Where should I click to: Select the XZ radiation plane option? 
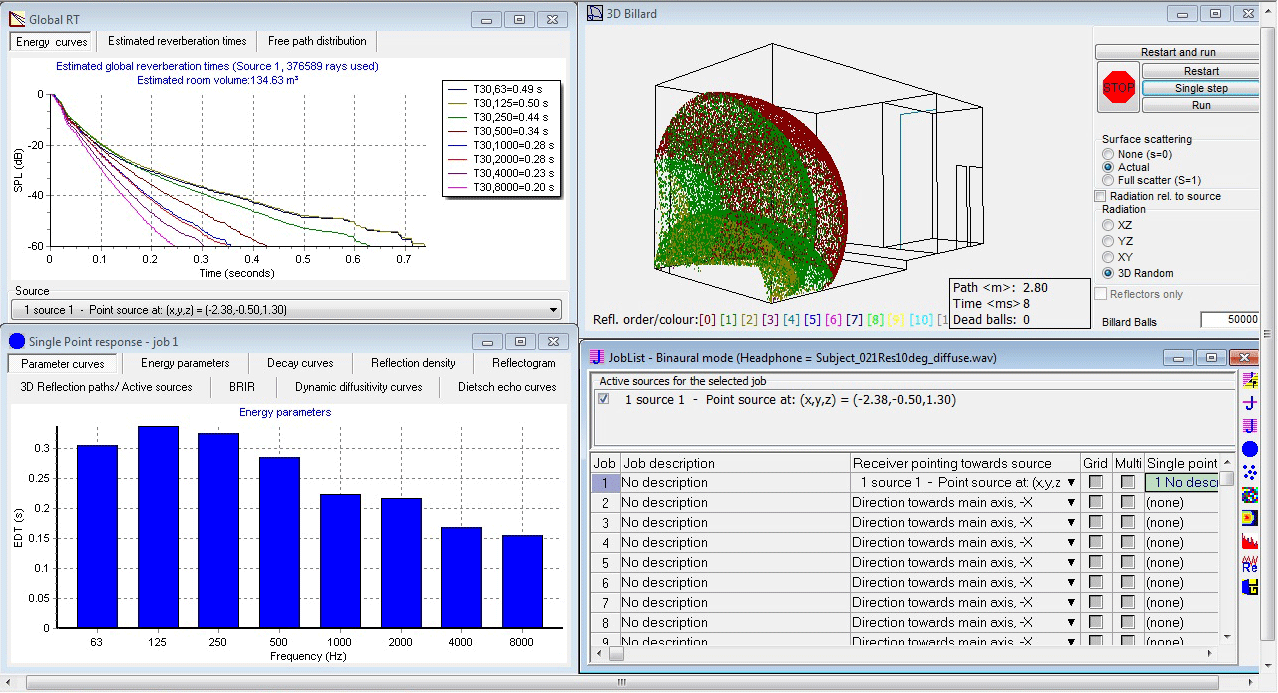point(1107,225)
